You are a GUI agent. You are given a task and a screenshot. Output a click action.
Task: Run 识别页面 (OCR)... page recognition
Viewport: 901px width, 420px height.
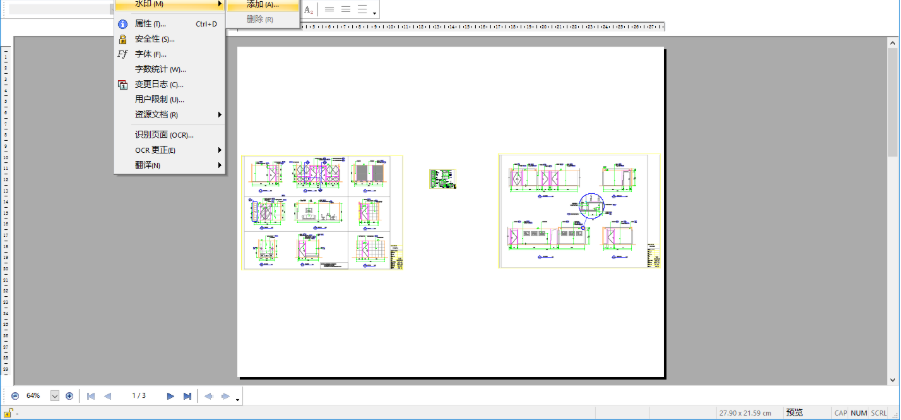point(170,135)
